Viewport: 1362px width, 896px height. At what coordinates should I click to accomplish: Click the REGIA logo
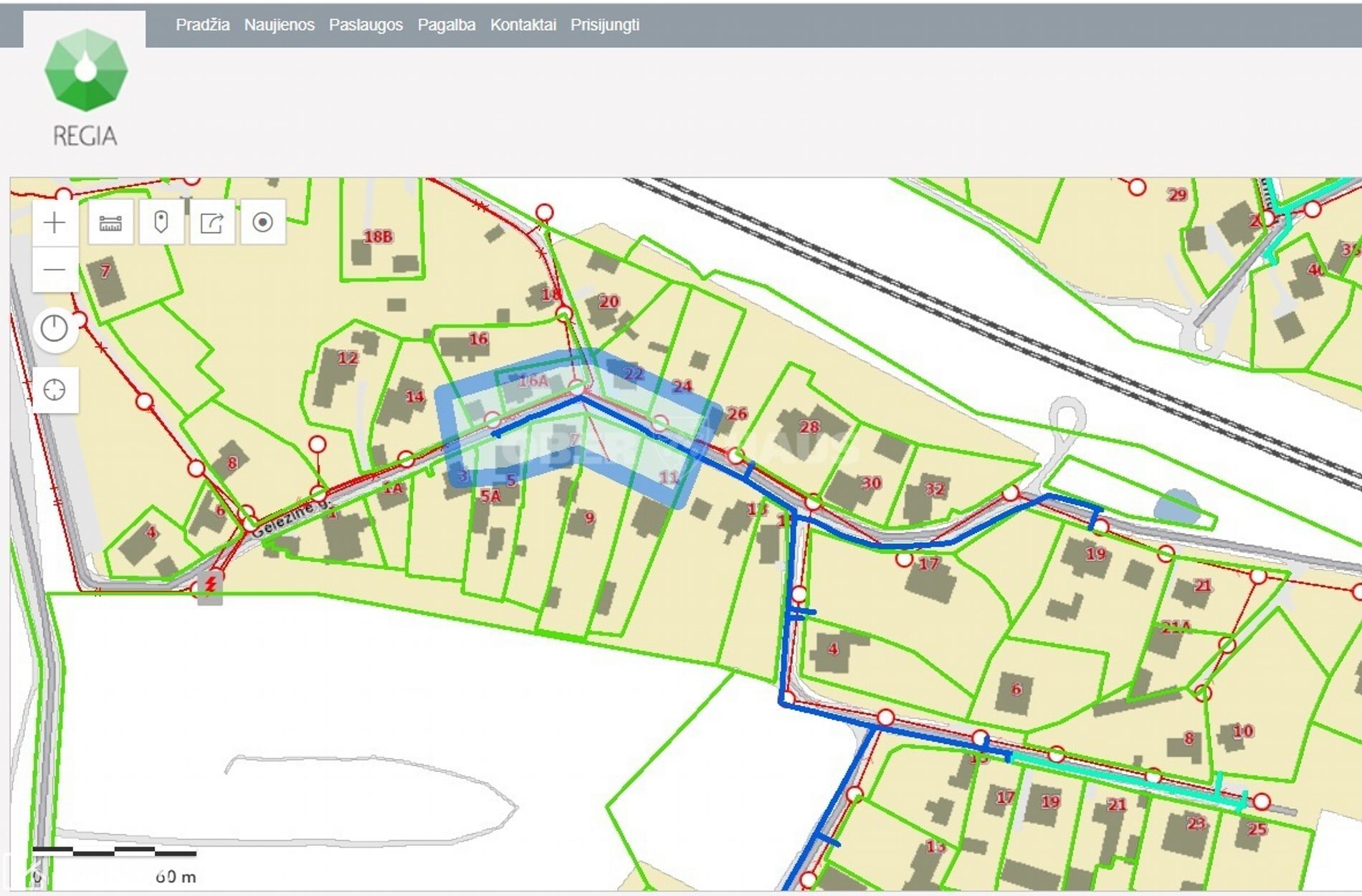coord(85,87)
